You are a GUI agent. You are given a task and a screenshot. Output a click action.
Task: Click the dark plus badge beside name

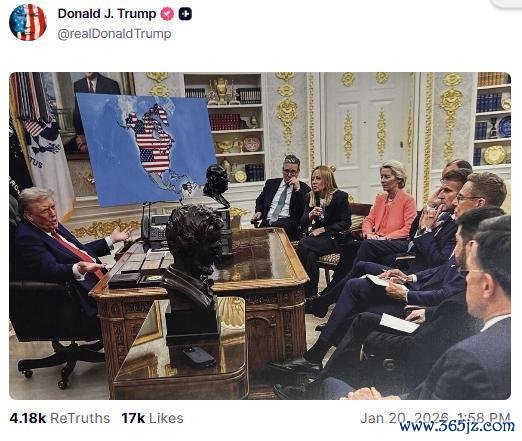(x=185, y=14)
